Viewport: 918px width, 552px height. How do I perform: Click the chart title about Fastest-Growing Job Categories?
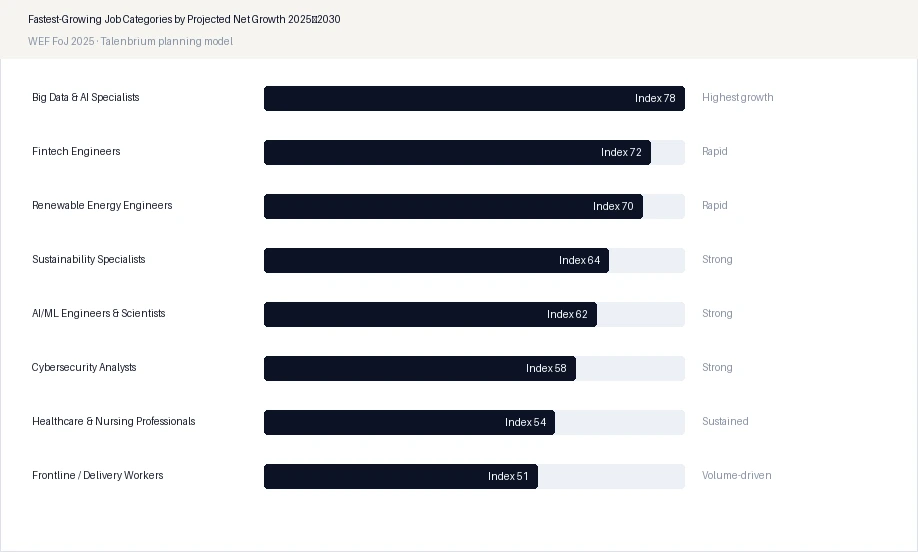tap(184, 19)
